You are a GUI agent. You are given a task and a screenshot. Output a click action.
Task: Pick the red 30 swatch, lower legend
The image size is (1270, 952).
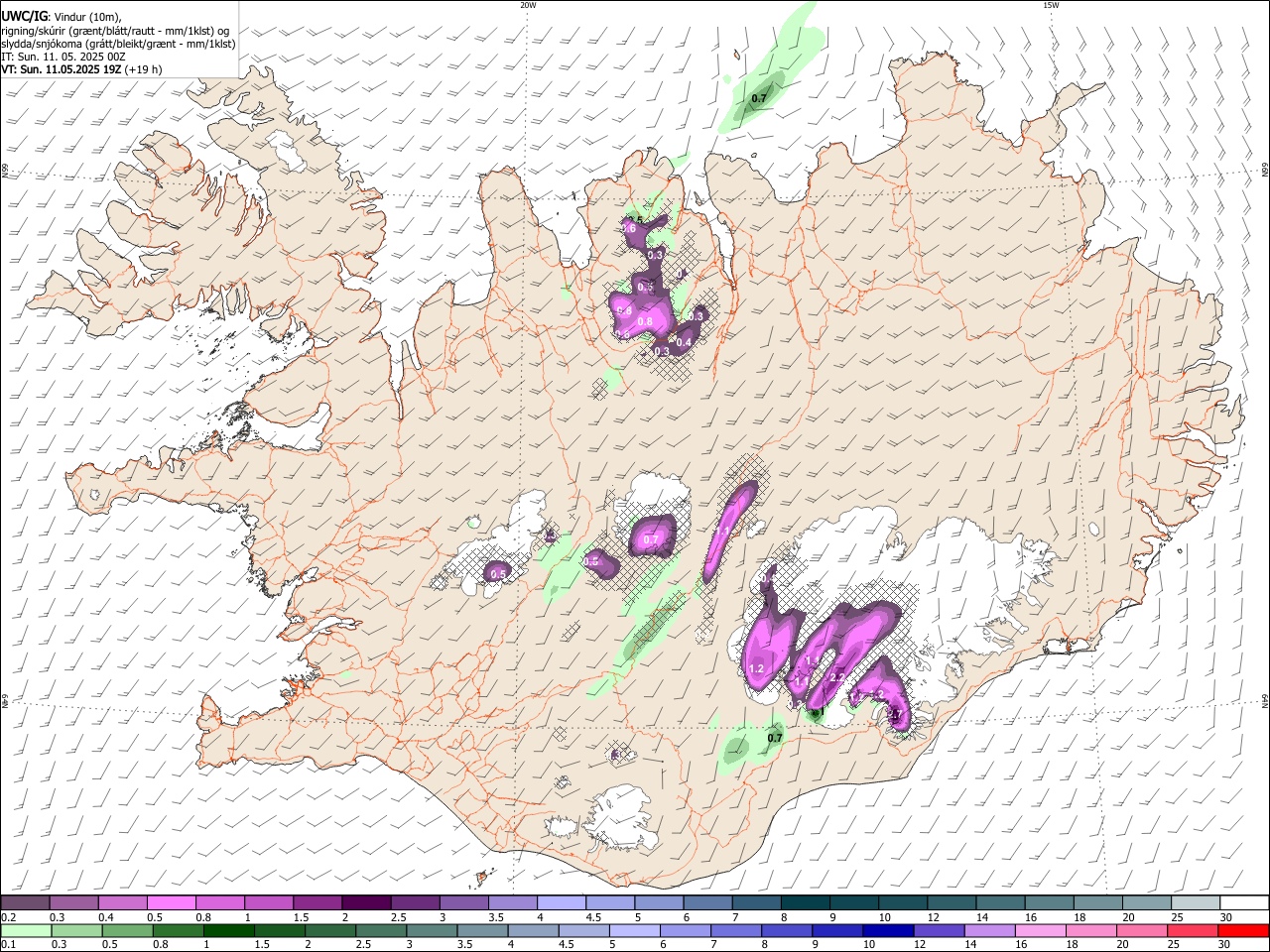[1243, 931]
